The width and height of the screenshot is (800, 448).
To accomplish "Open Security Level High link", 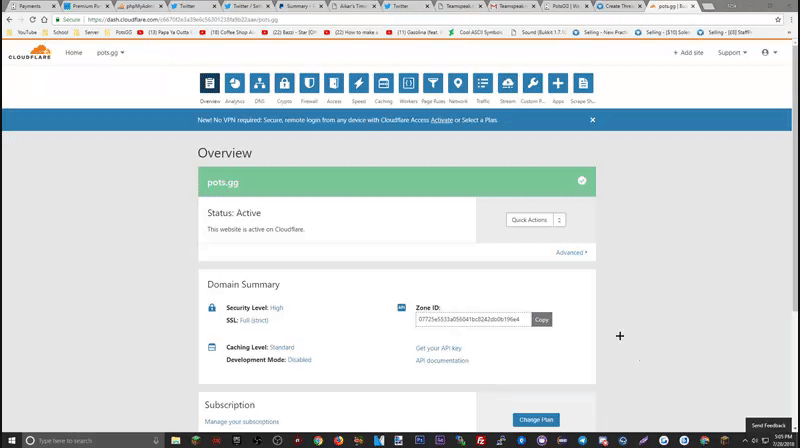I will pos(277,308).
